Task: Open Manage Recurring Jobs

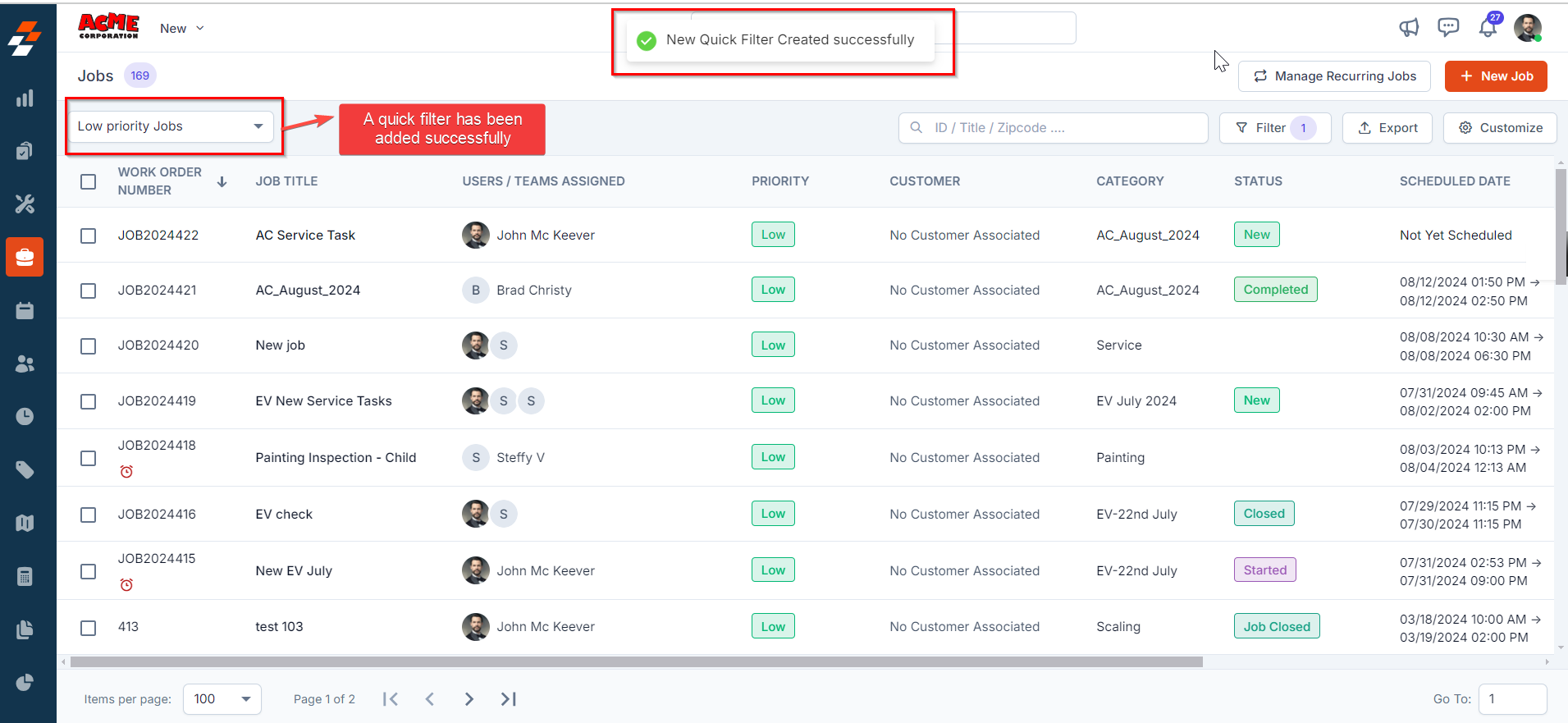Action: coord(1334,76)
